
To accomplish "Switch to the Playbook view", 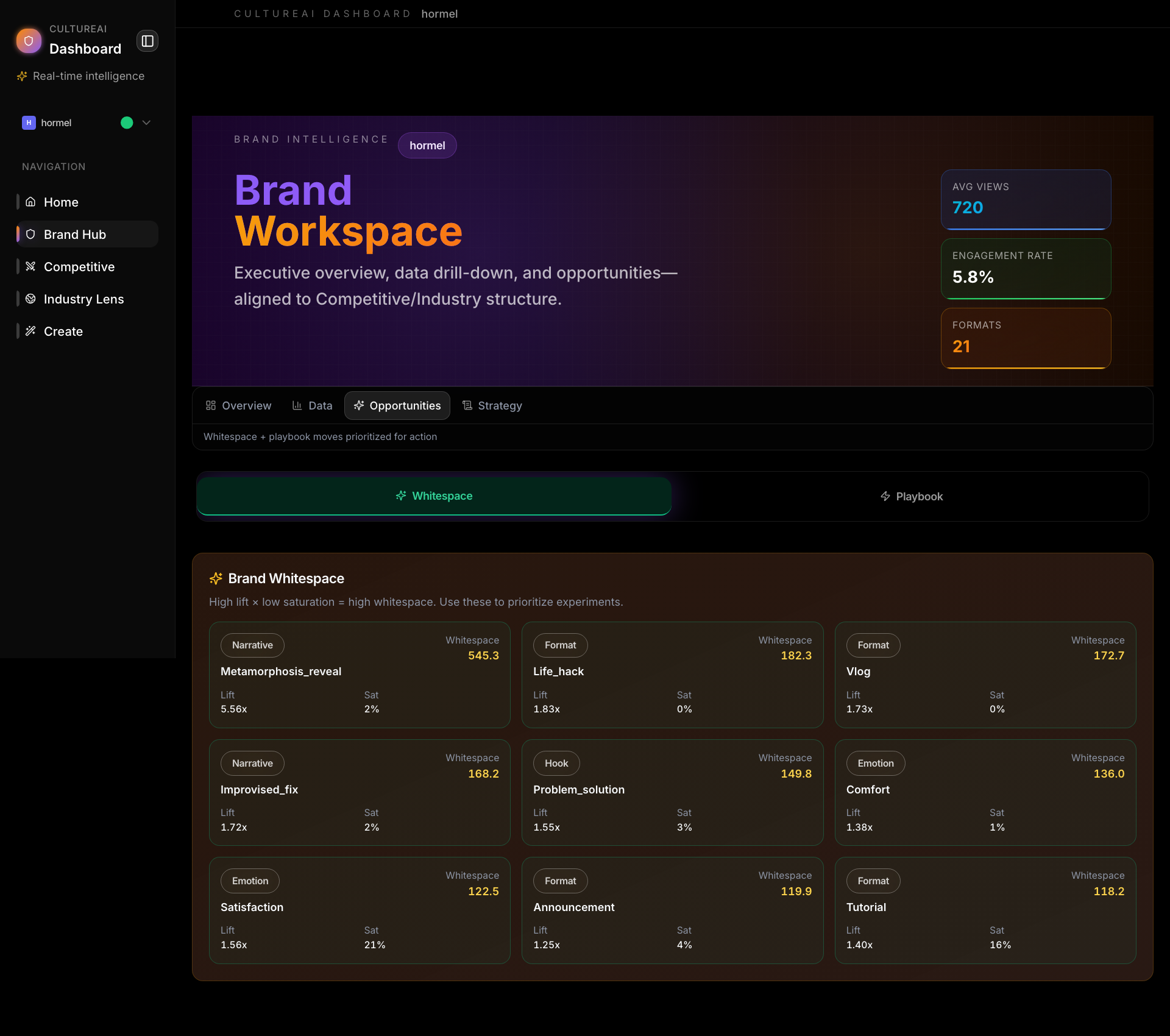I will click(x=911, y=496).
